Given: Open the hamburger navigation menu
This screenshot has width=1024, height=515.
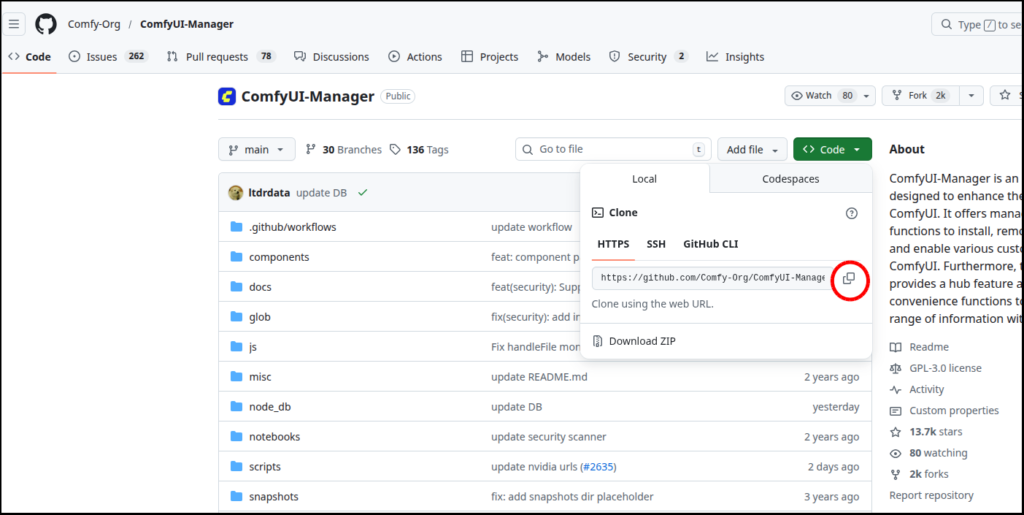Looking at the screenshot, I should (15, 24).
